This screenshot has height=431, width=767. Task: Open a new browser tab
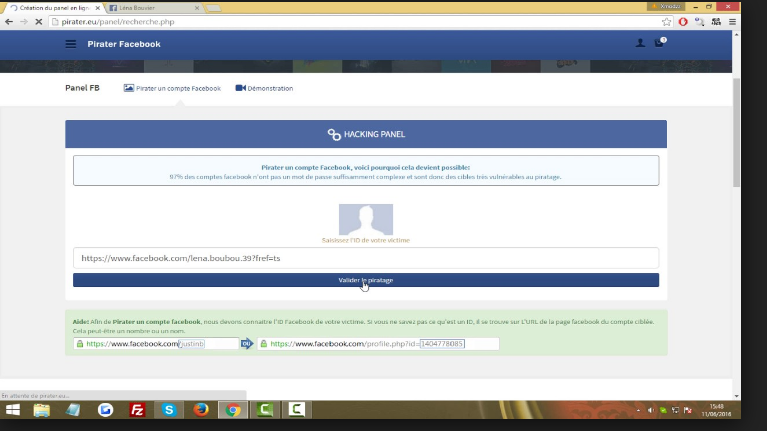pos(213,8)
